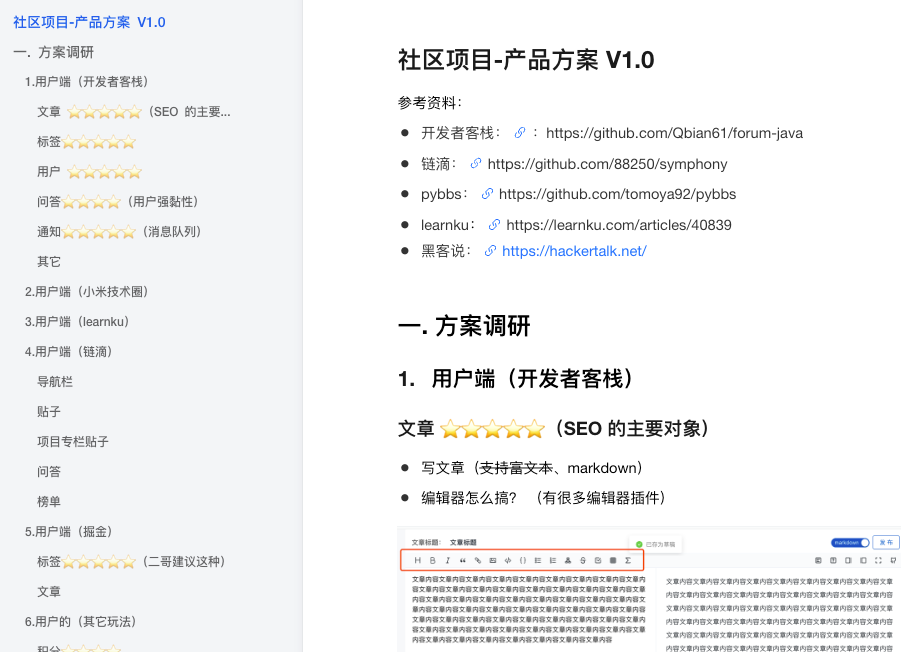The image size is (901, 652).
Task: Open outline item 项目专栏贴子
Action: point(72,441)
